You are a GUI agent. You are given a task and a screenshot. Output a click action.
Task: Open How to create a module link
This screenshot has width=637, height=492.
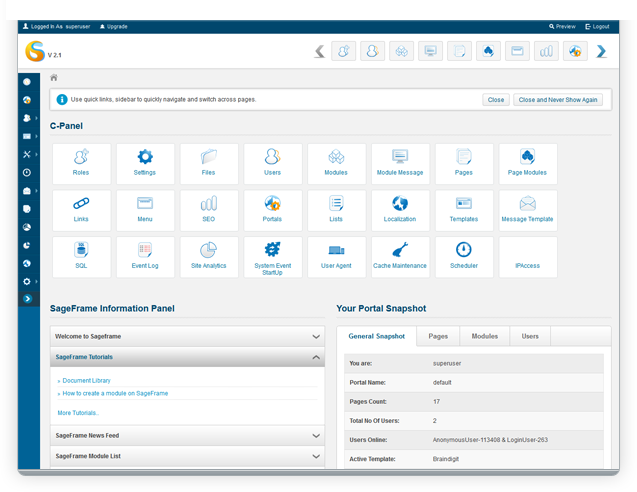click(115, 393)
